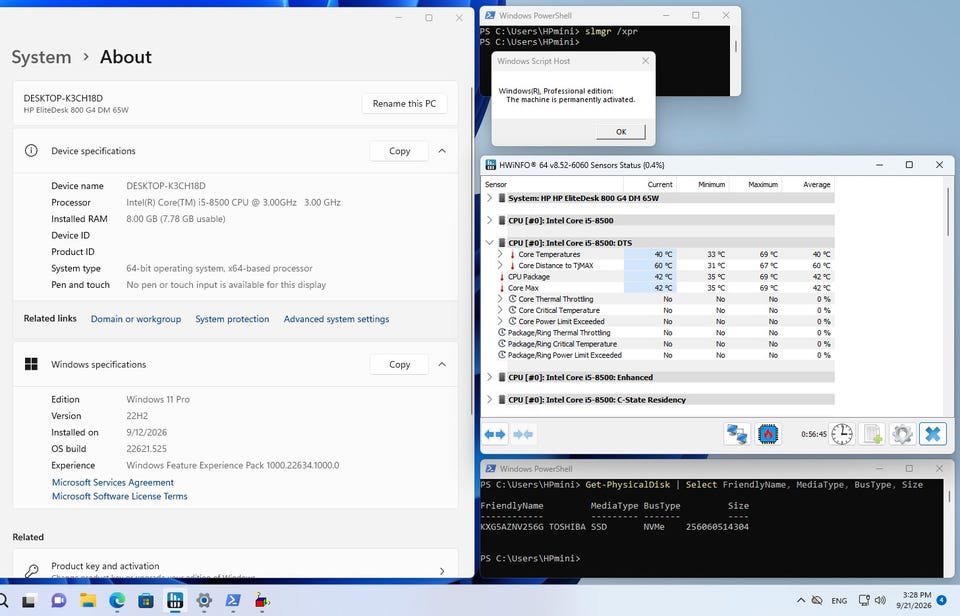Expand the C-State Residency group
The height and width of the screenshot is (616, 960).
pos(489,399)
